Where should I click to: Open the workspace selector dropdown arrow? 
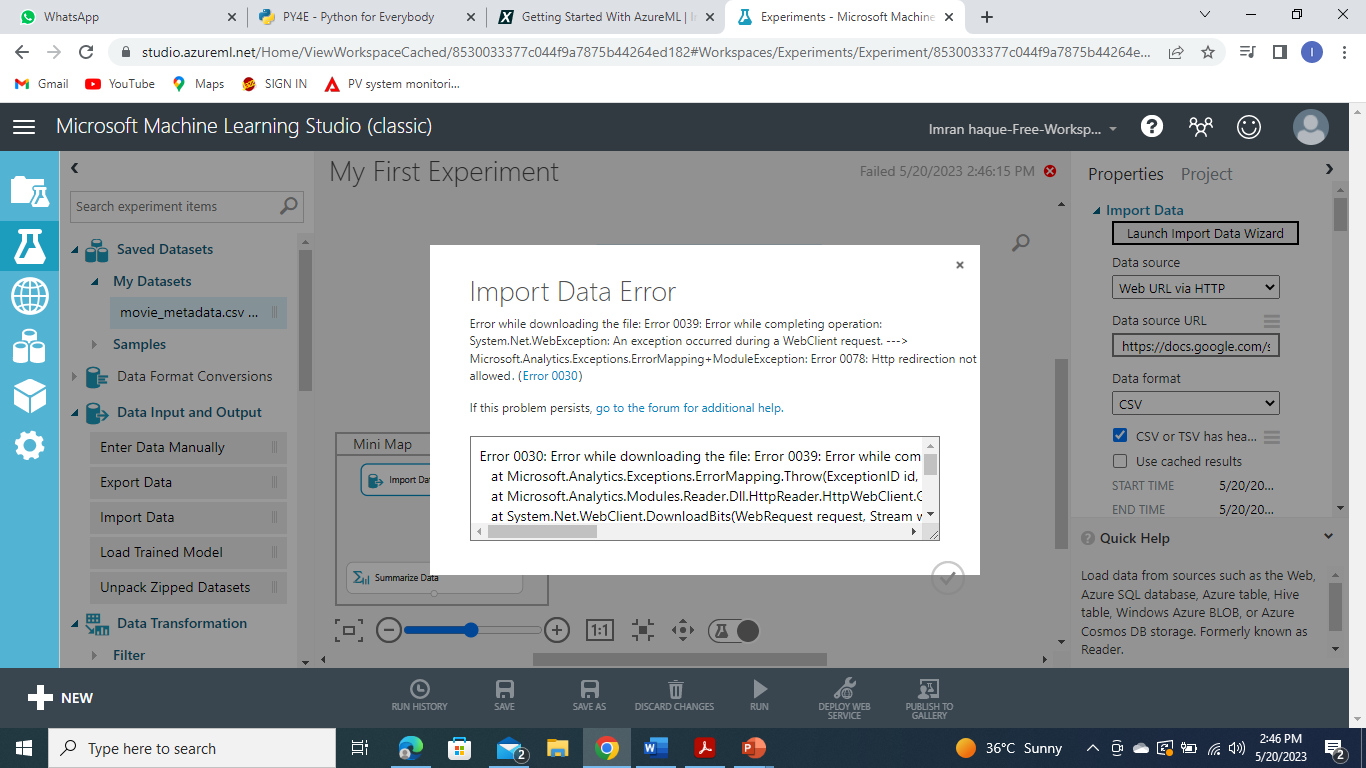(x=1113, y=129)
